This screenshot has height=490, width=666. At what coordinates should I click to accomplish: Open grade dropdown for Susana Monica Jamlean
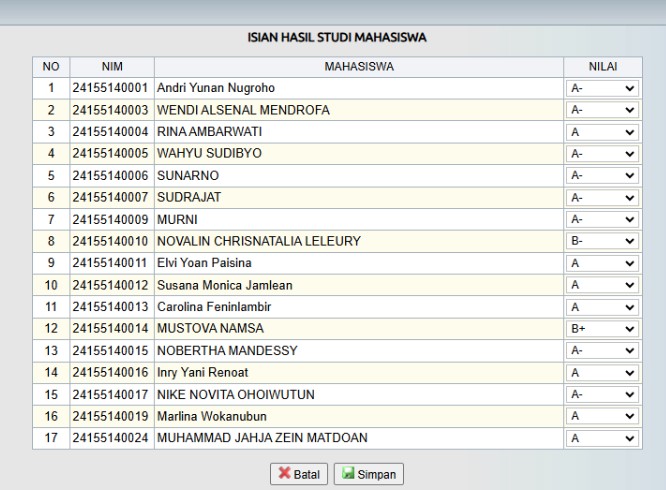tap(604, 285)
